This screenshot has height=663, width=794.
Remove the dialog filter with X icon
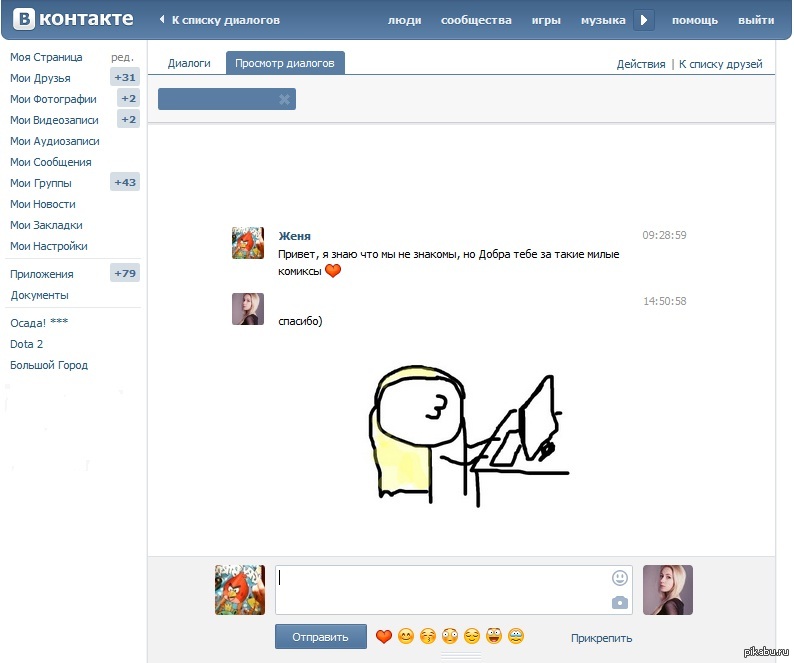pyautogui.click(x=284, y=99)
